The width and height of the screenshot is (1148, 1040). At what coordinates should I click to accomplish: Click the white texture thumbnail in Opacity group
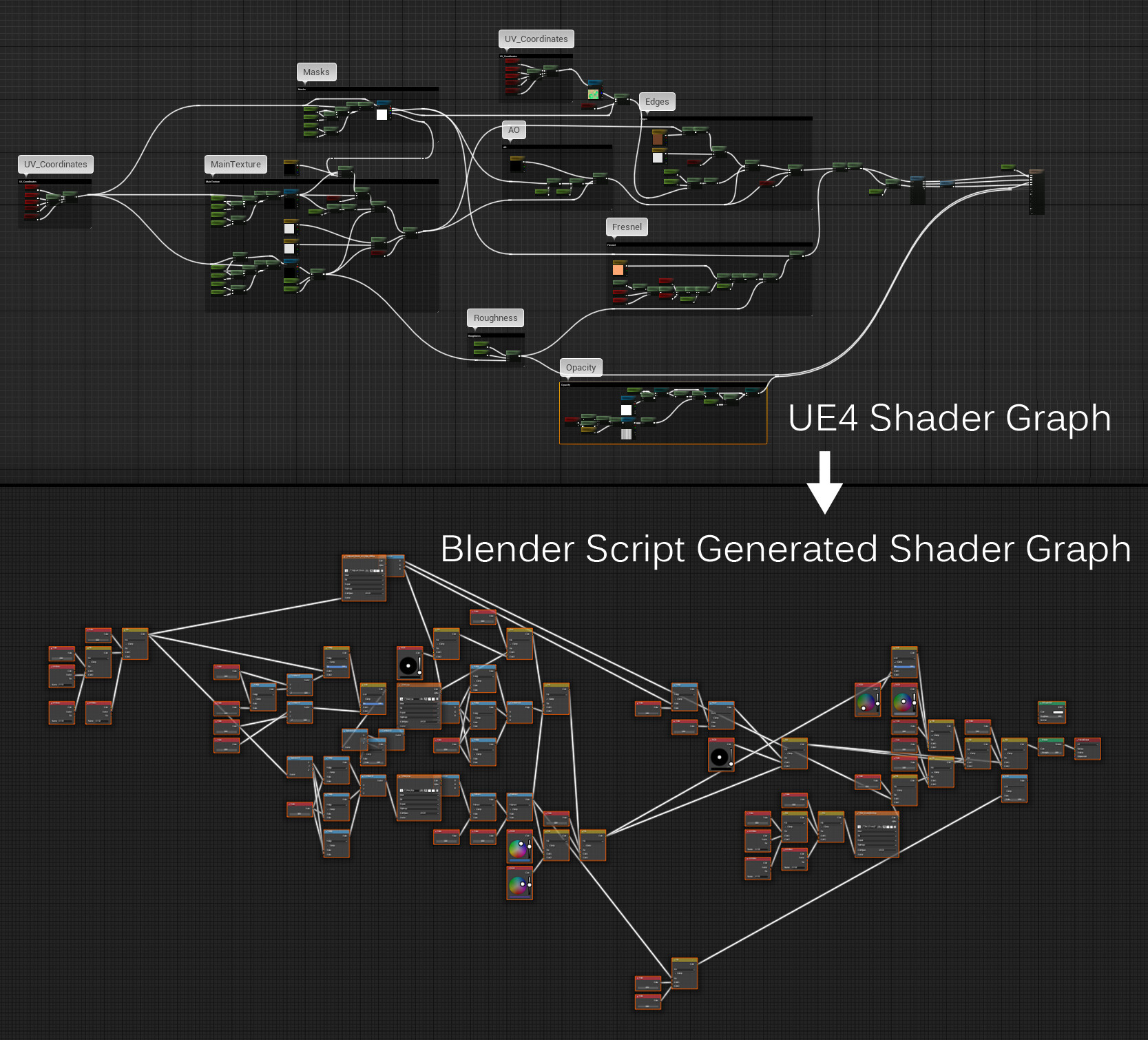click(626, 410)
